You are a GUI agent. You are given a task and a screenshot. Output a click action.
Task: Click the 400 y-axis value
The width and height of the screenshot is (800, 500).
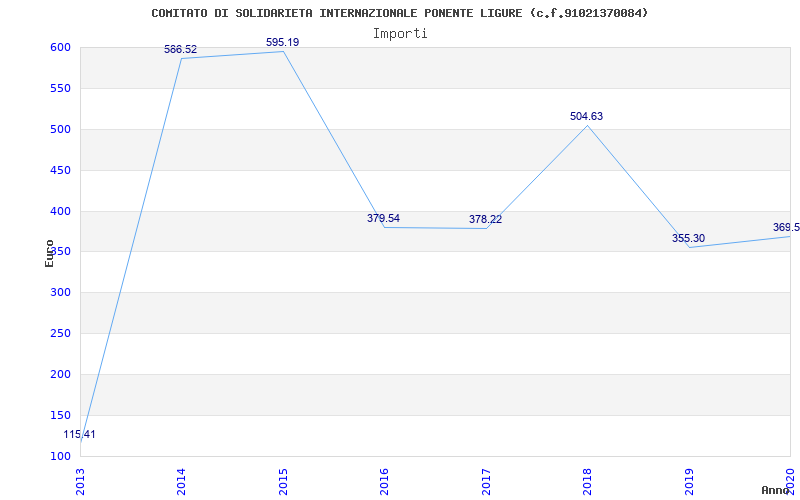point(60,211)
